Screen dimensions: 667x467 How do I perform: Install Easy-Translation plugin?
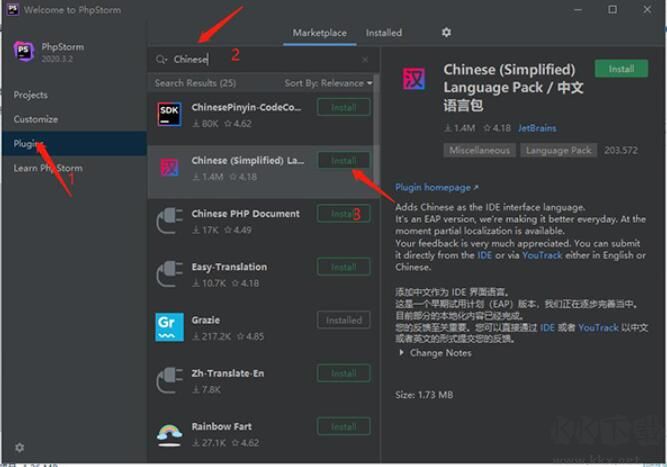tap(344, 267)
